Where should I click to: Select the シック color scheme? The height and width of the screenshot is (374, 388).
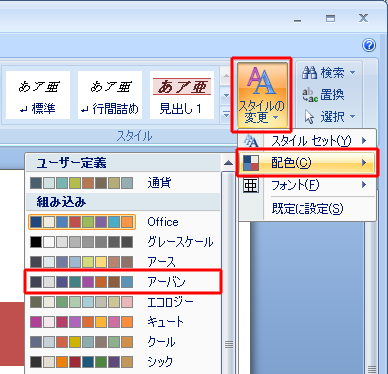click(123, 362)
